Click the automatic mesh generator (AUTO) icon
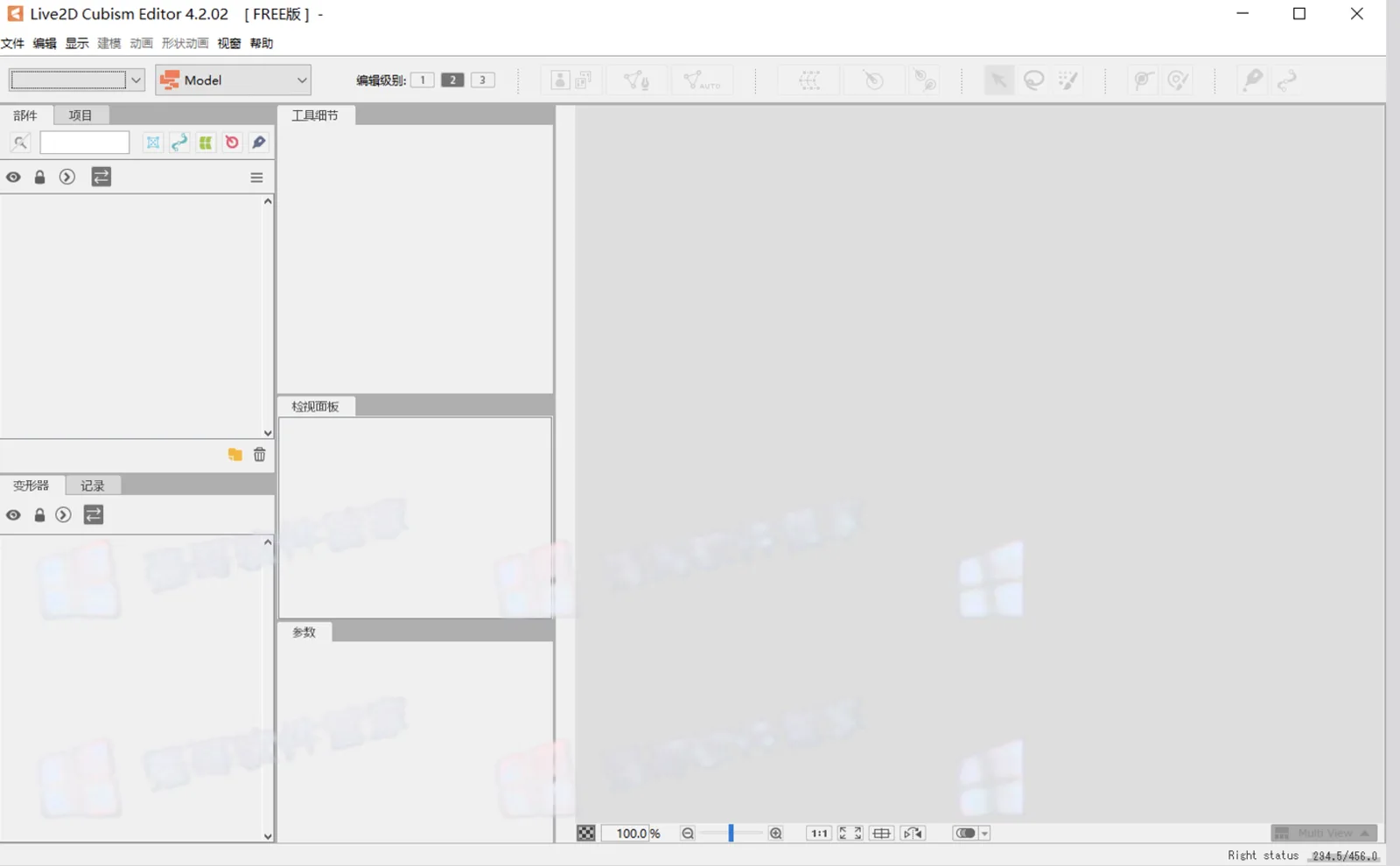Image resolution: width=1400 pixels, height=866 pixels. 702,80
